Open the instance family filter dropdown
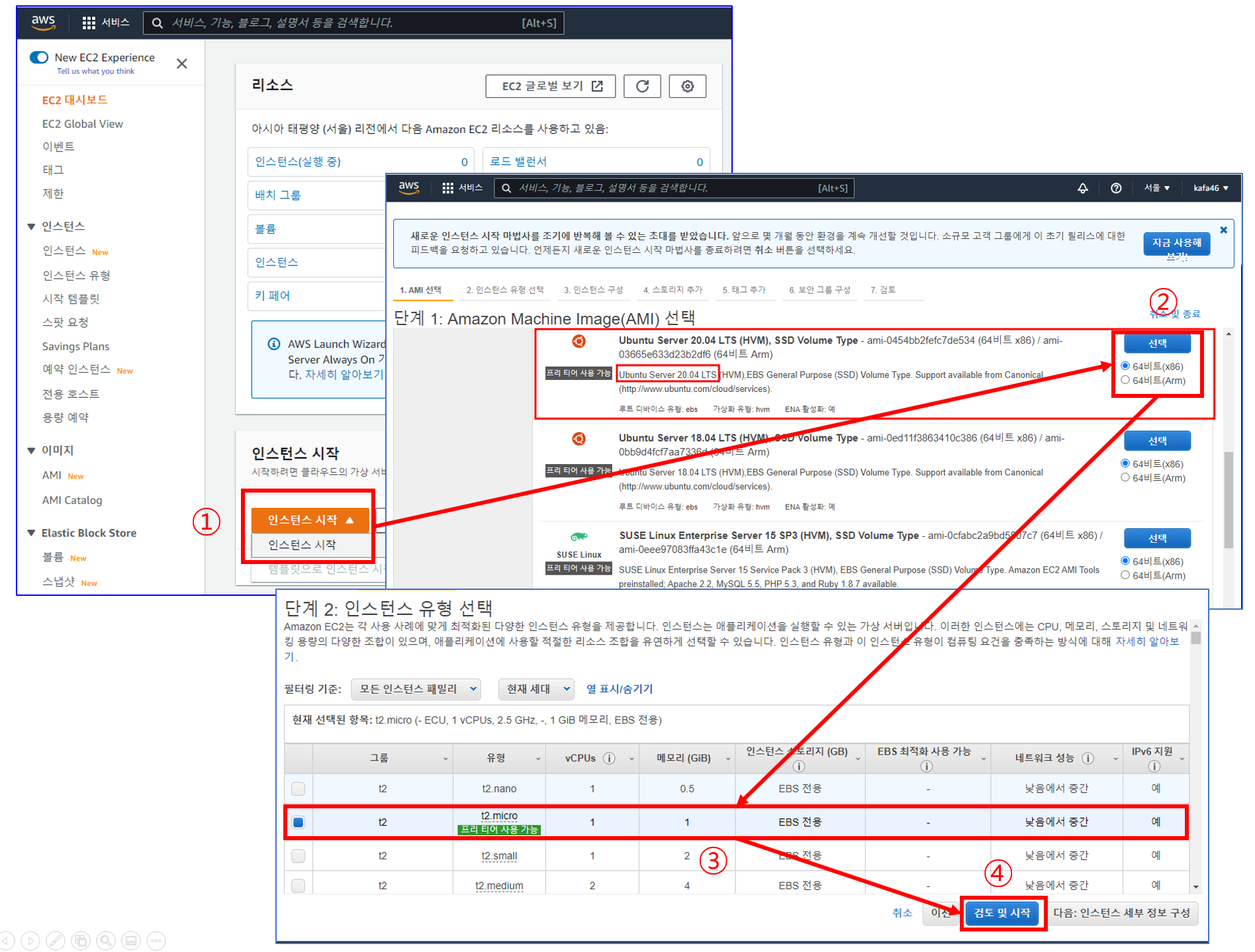 coord(416,689)
